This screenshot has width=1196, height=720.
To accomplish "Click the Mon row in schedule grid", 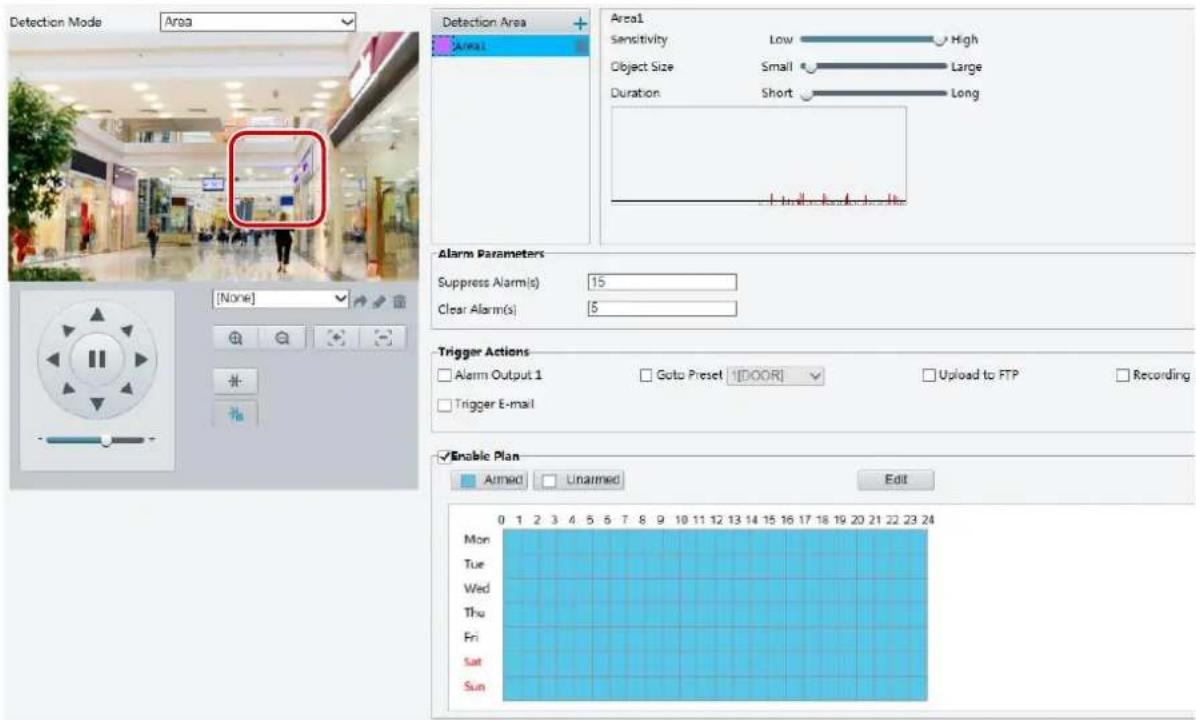I will pyautogui.click(x=715, y=540).
